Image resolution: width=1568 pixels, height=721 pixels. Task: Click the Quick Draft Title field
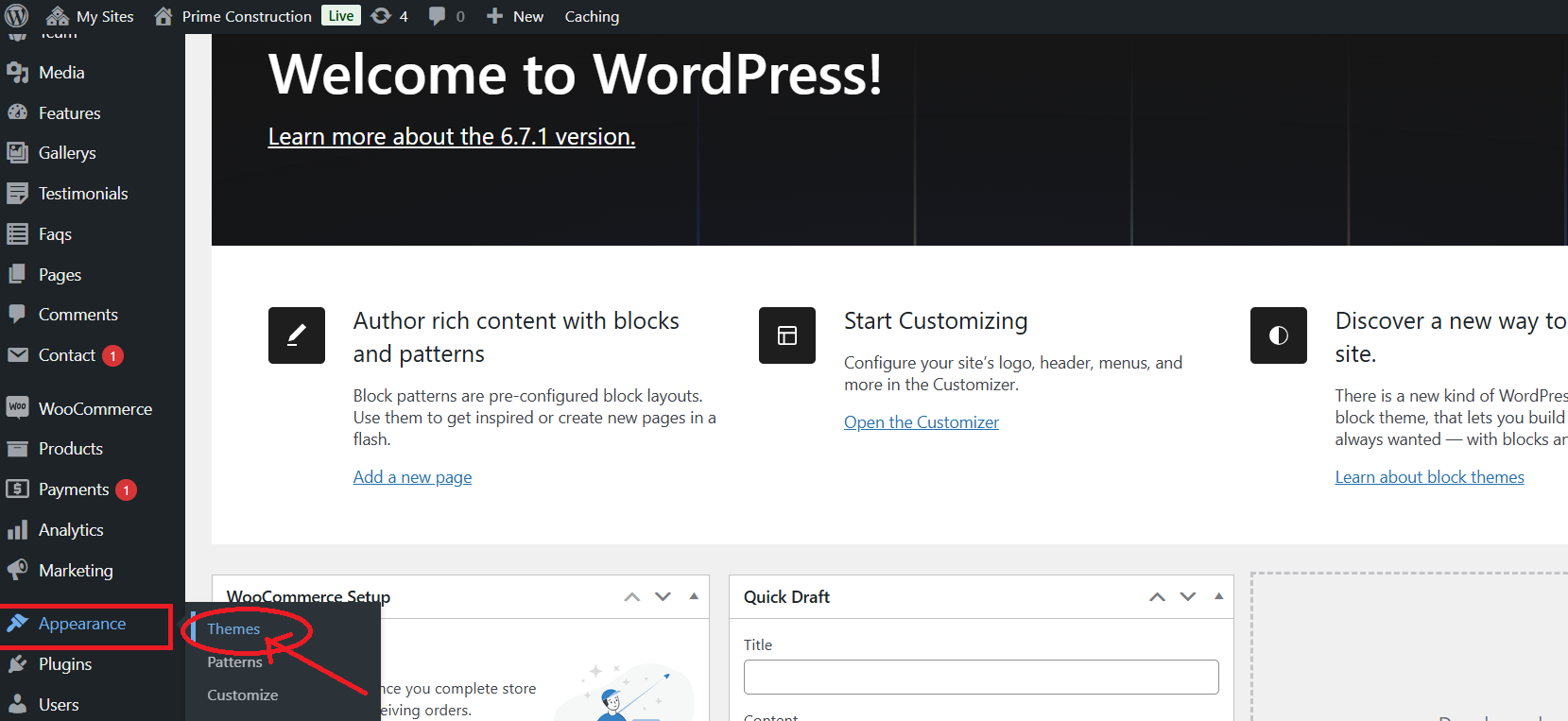coord(980,677)
